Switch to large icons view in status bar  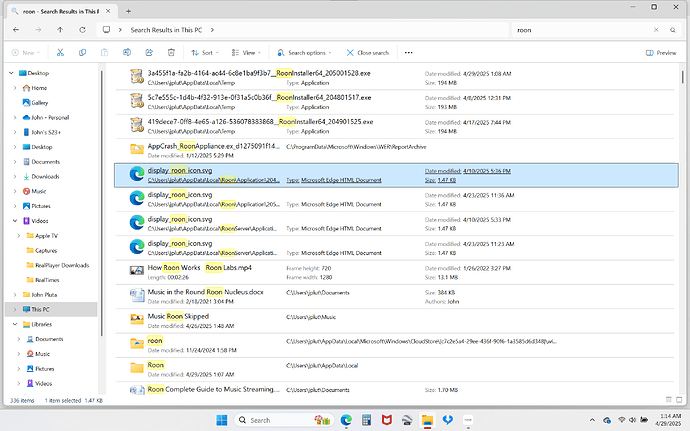click(679, 400)
